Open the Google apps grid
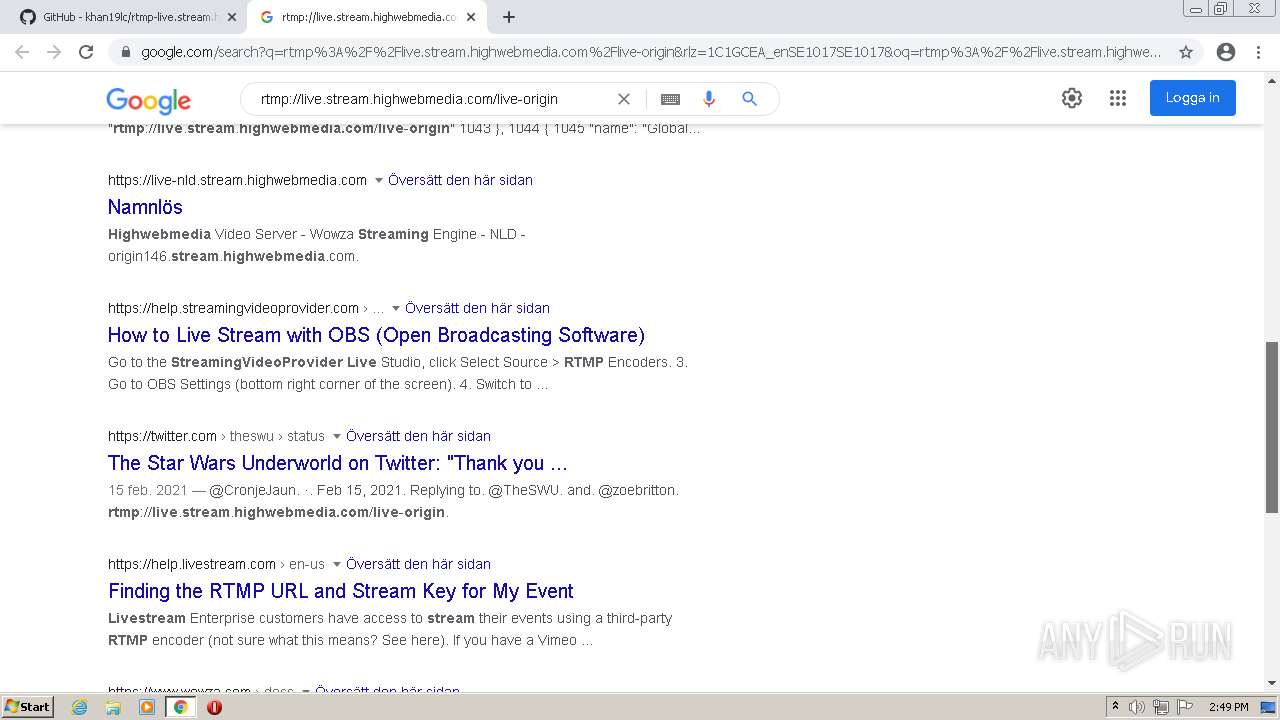1280x720 pixels. click(x=1118, y=98)
